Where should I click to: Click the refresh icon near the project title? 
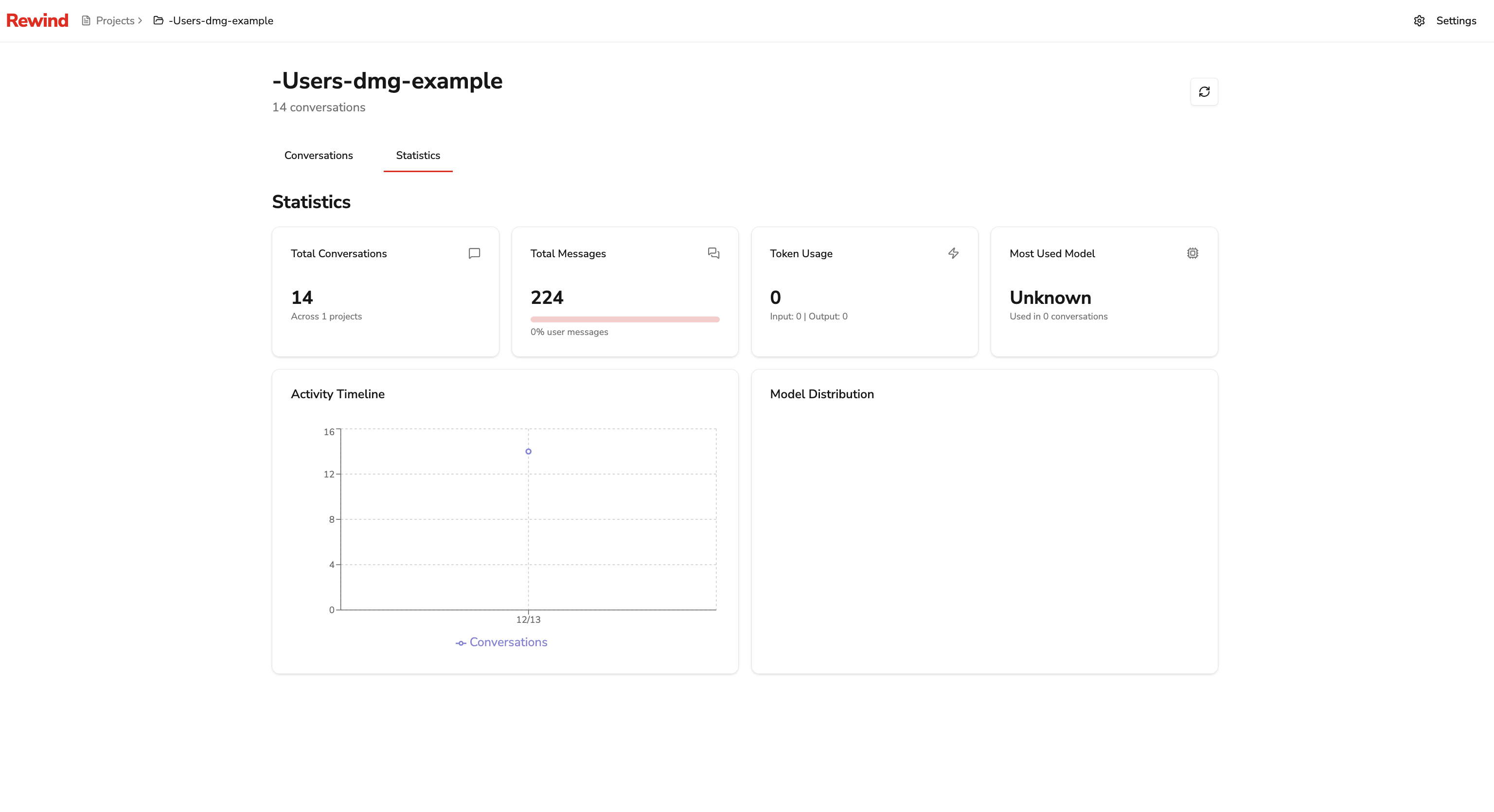tap(1204, 91)
